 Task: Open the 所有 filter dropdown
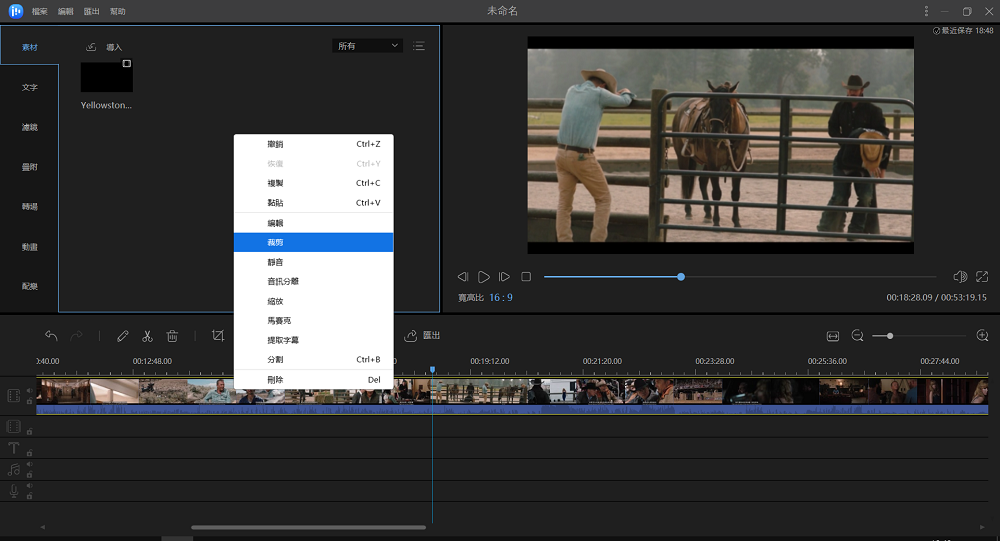[367, 46]
